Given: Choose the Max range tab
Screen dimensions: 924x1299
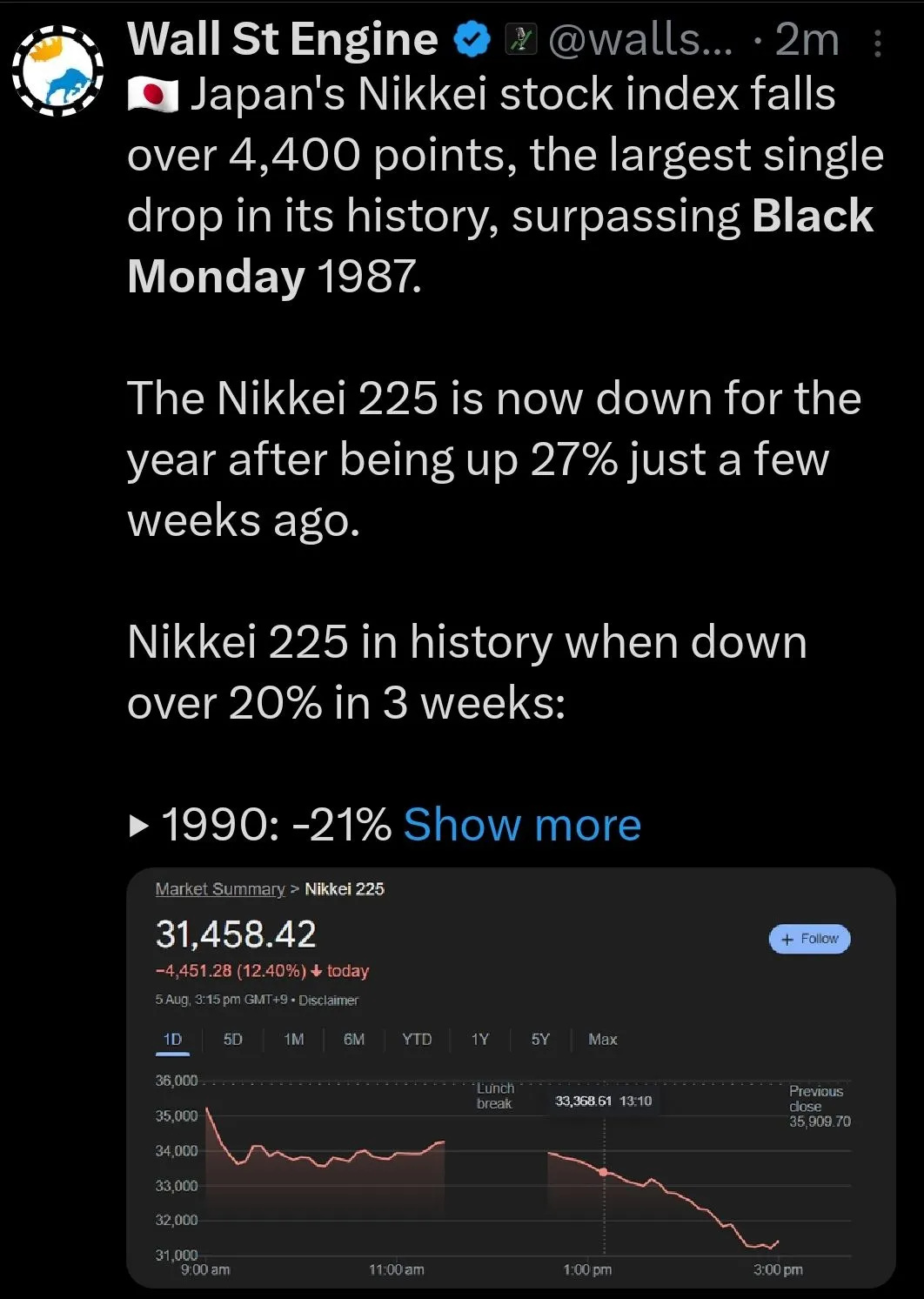Looking at the screenshot, I should (603, 1040).
